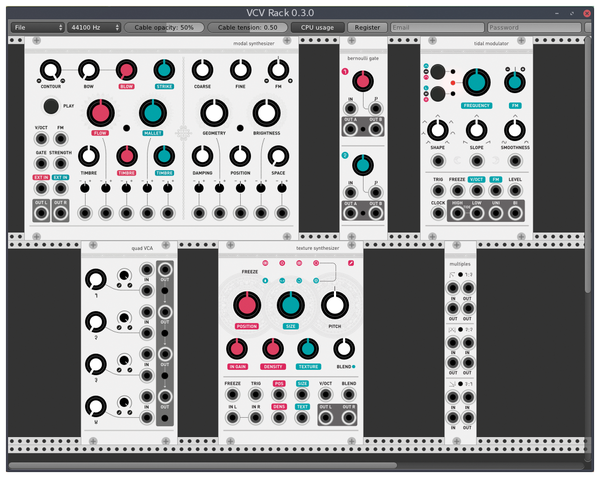Screen dimensions: 600x478
Task: Click the OUT R jack on modal synthesizer
Action: click(60, 213)
